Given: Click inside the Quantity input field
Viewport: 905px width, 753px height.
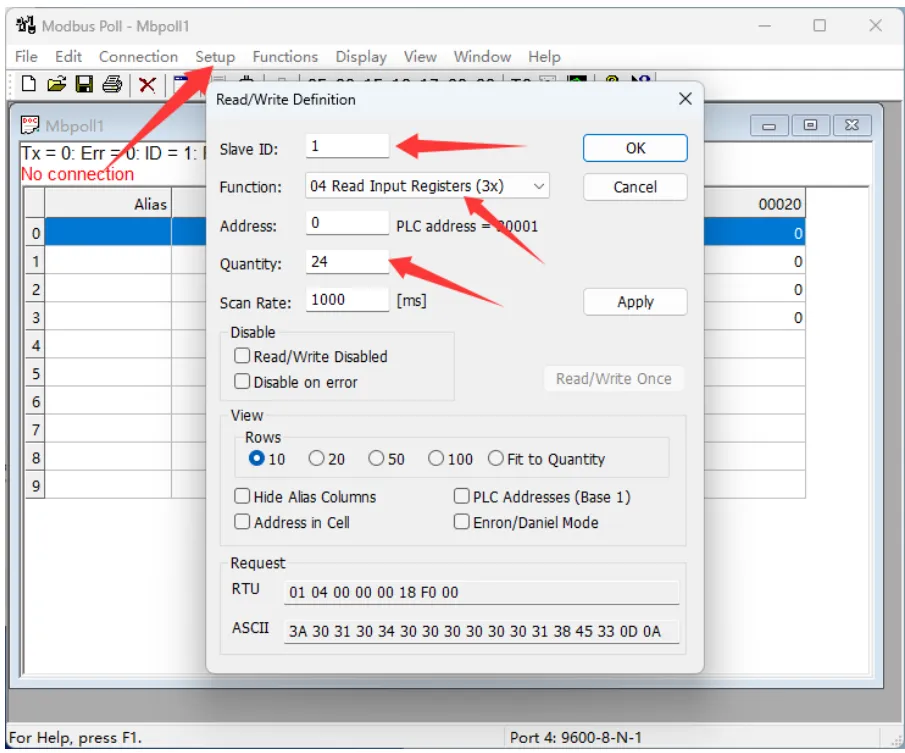Looking at the screenshot, I should click(345, 262).
